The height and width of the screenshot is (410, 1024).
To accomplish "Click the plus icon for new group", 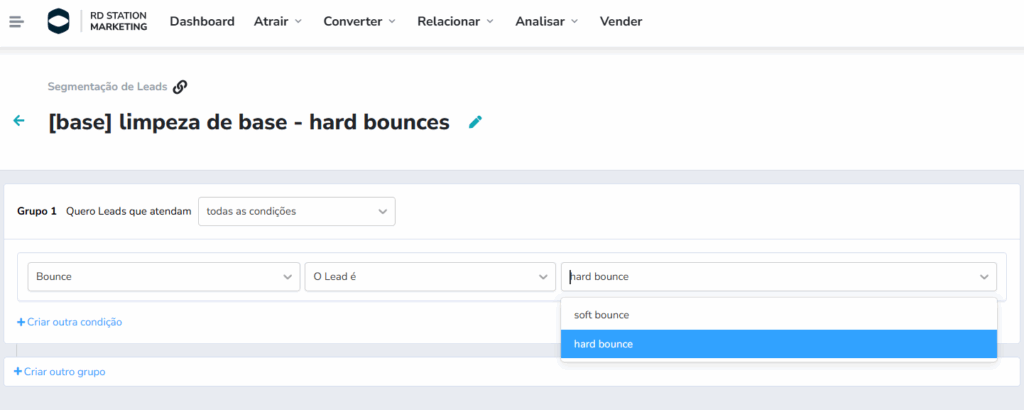I will 18,372.
